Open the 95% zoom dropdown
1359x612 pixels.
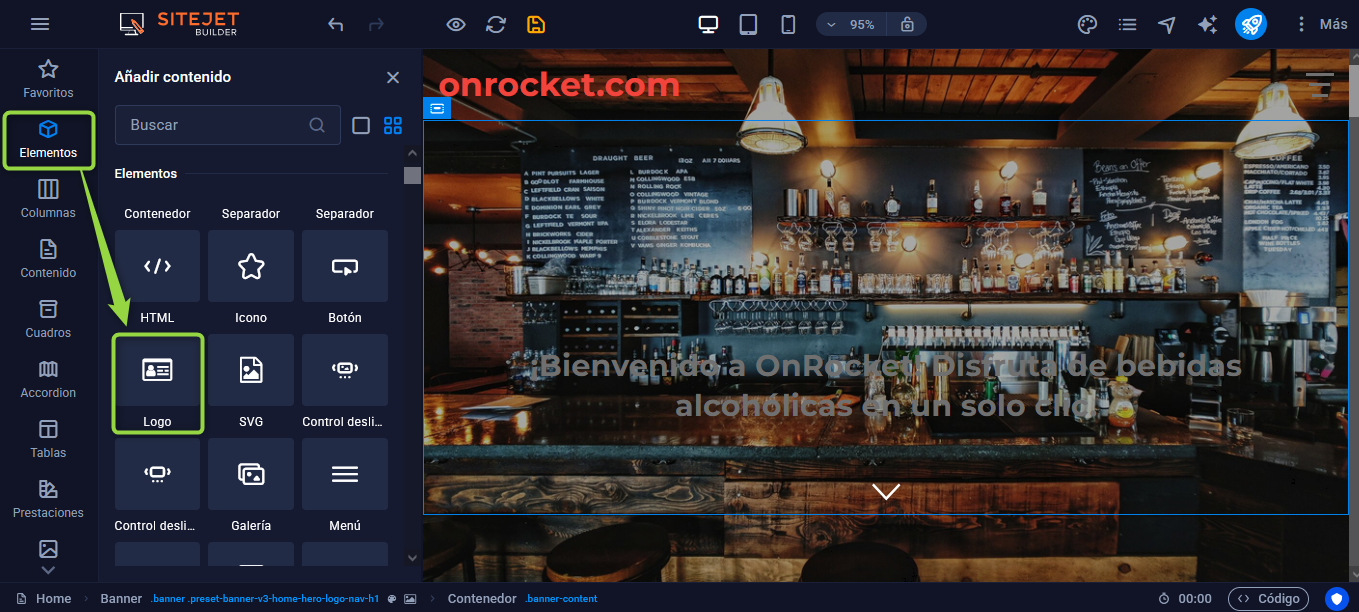[850, 24]
